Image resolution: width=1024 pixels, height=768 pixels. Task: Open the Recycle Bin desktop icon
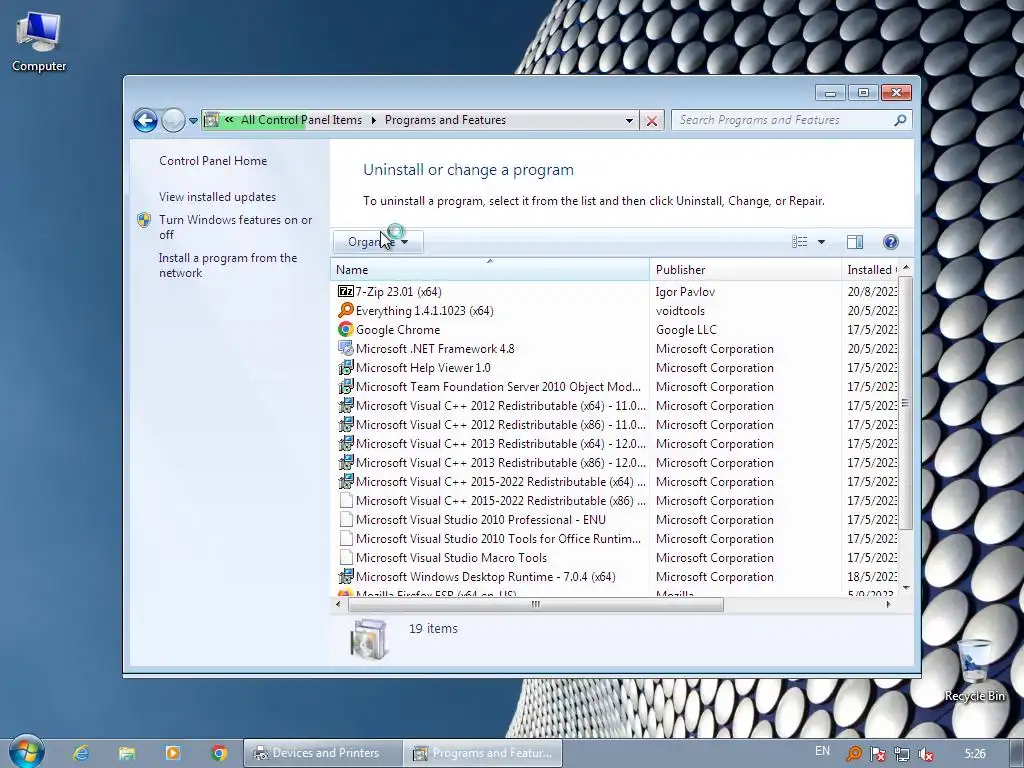pos(974,670)
